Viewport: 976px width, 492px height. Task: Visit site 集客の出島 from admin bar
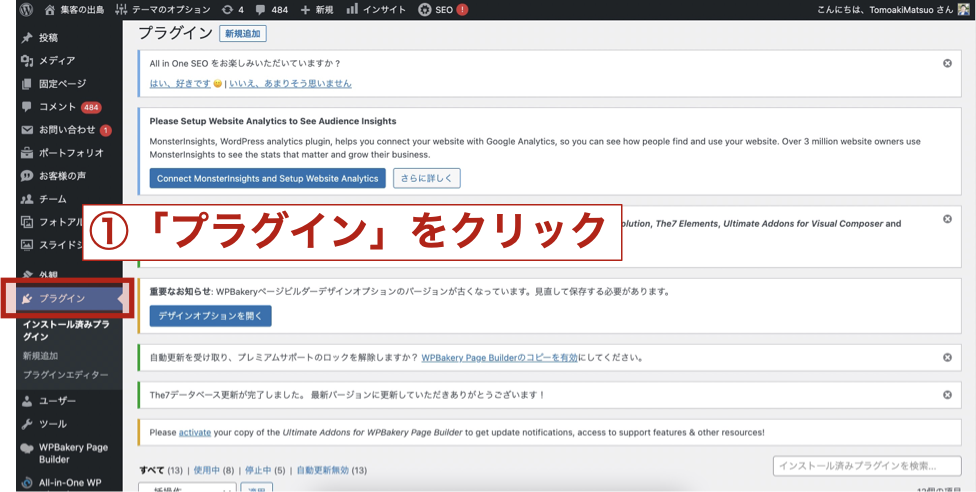click(x=75, y=9)
